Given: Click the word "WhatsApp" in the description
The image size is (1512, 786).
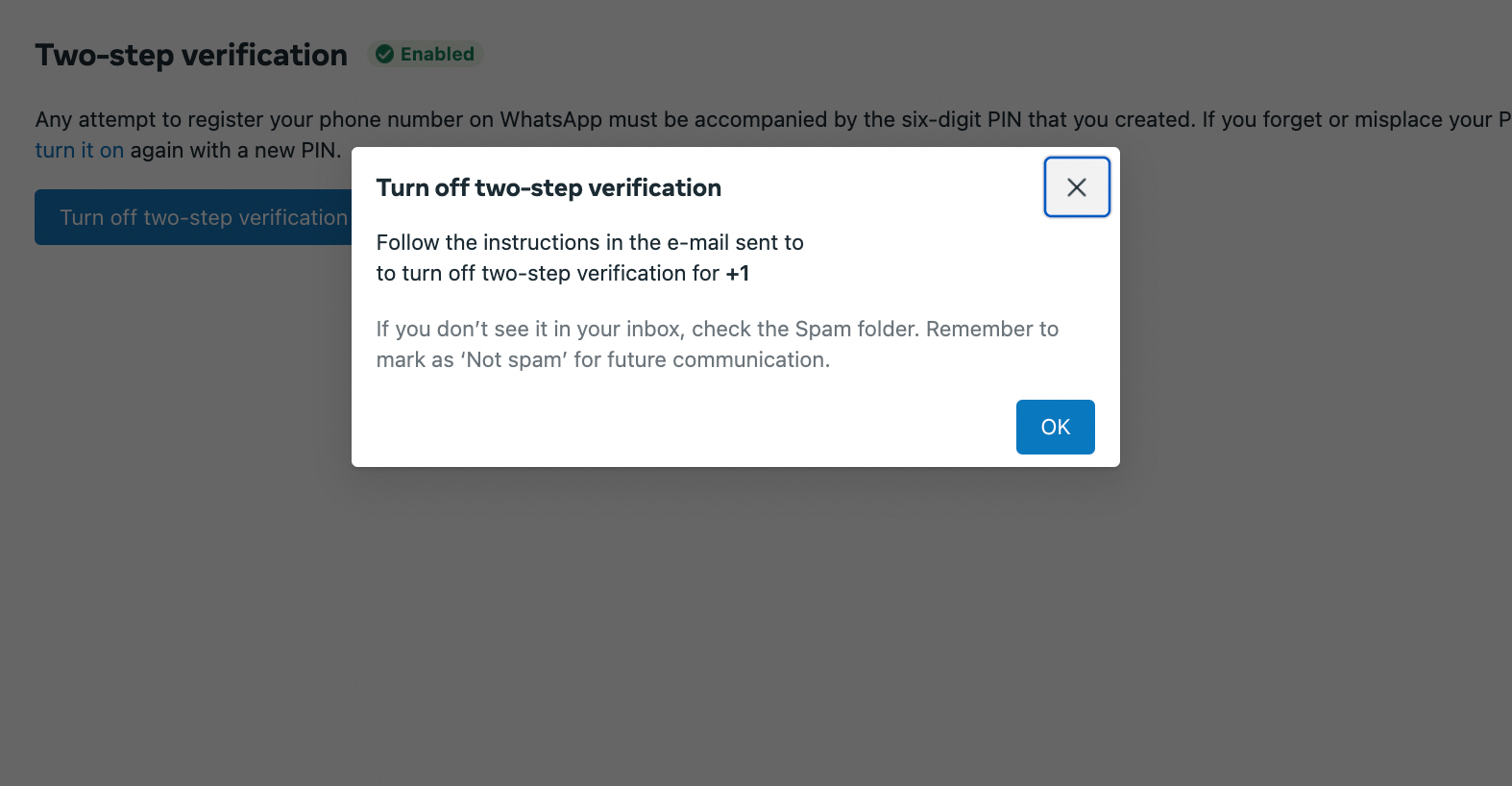Looking at the screenshot, I should [x=550, y=120].
